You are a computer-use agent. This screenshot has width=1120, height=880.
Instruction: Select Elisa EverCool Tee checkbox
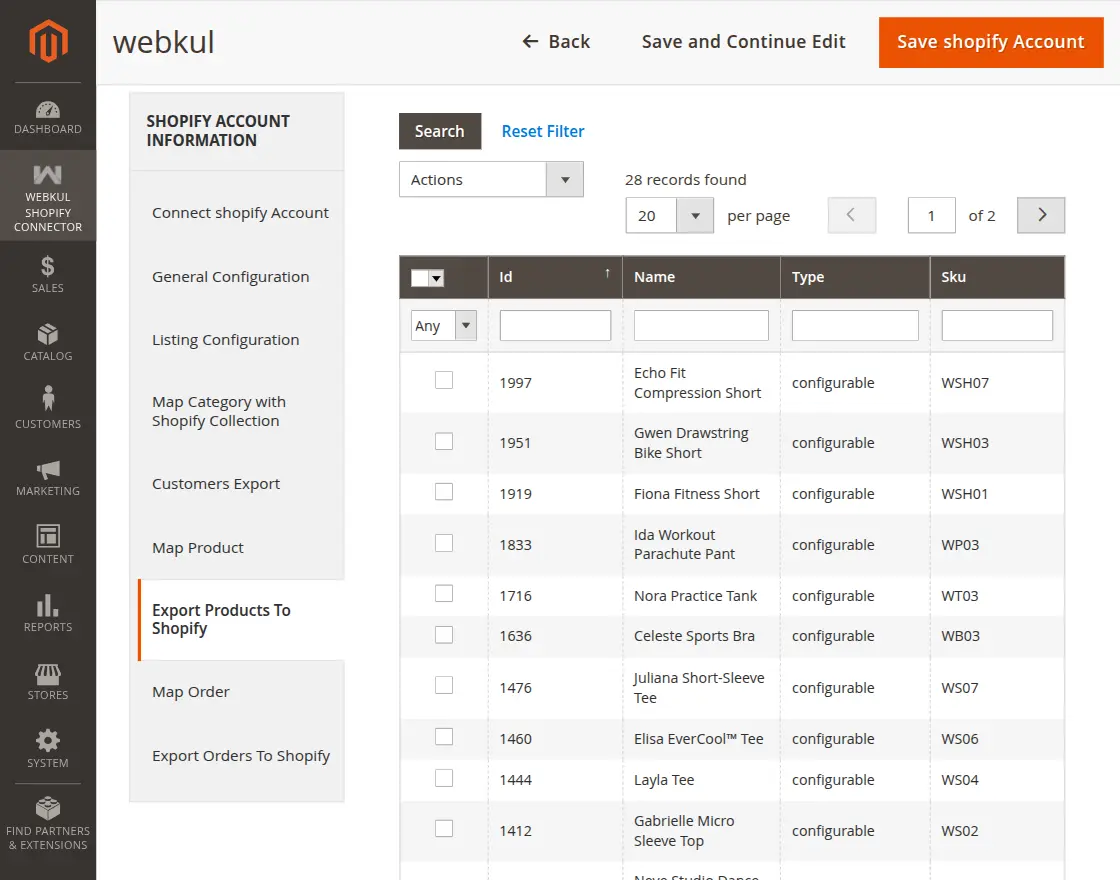444,736
